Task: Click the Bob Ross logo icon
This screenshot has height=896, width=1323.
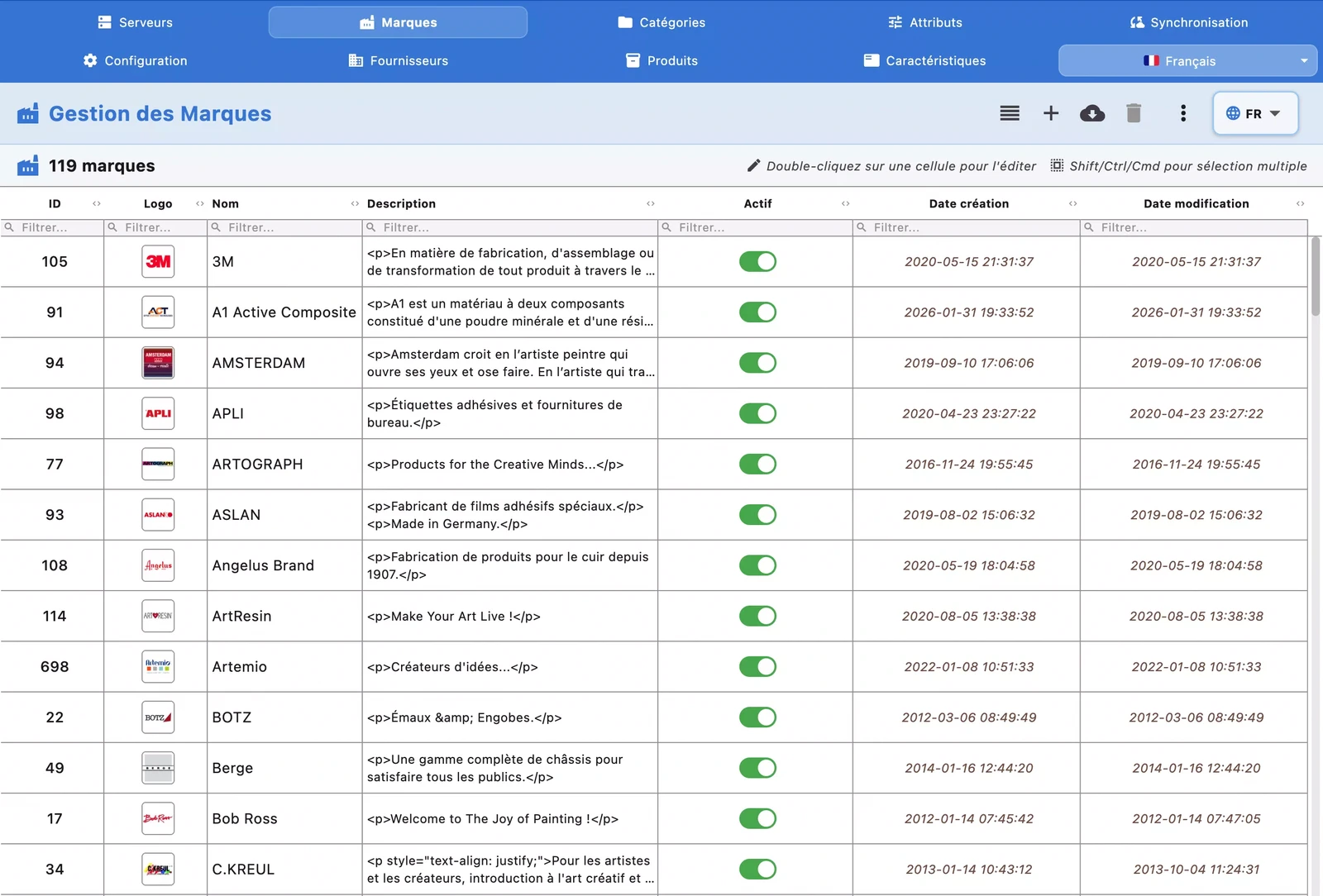Action: [158, 818]
